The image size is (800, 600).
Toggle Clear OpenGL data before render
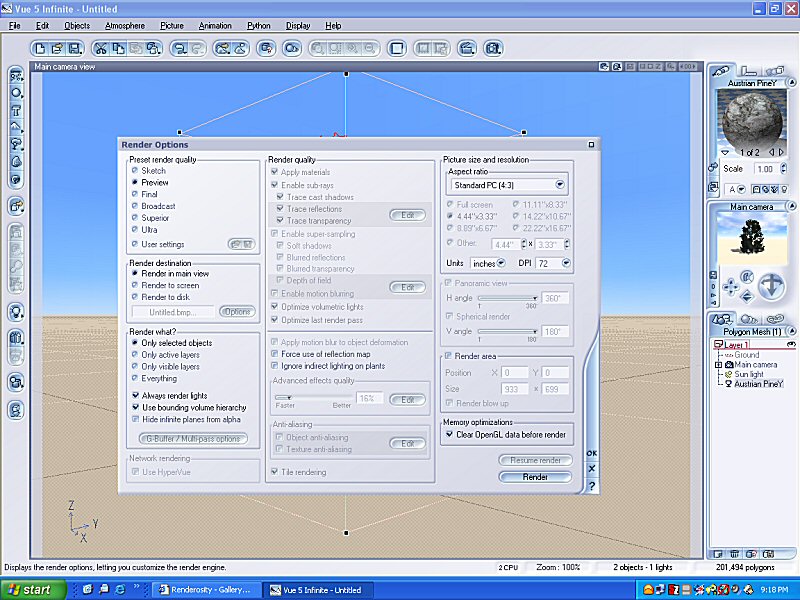click(x=448, y=435)
